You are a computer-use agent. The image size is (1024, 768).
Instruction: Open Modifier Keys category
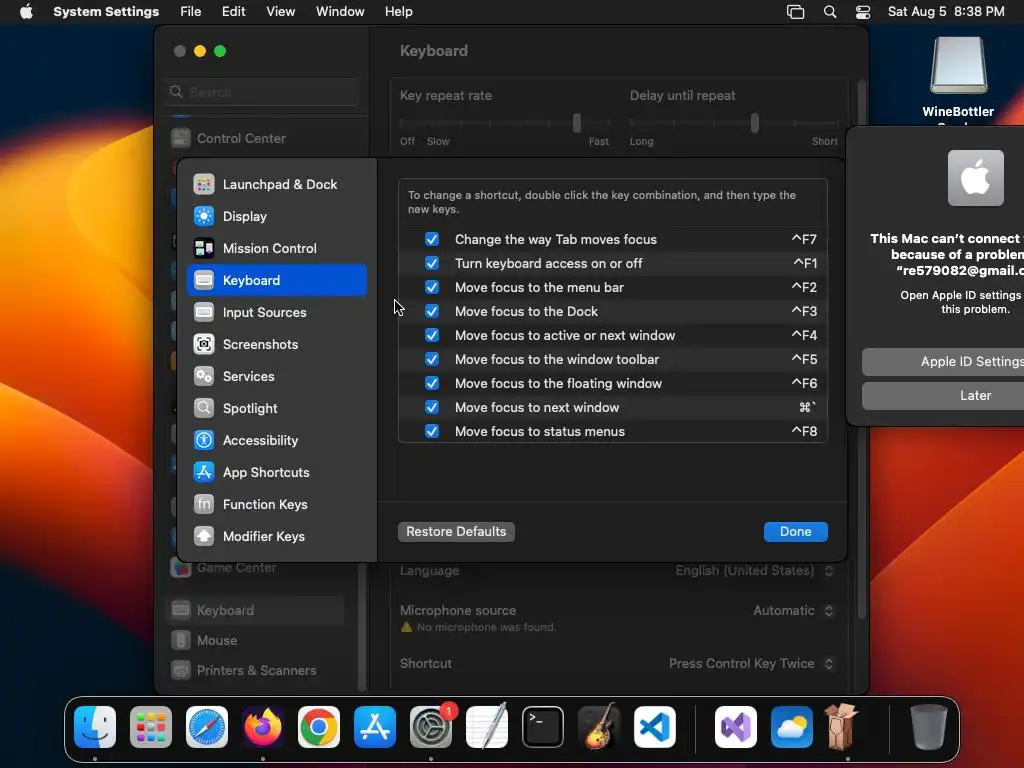277,536
